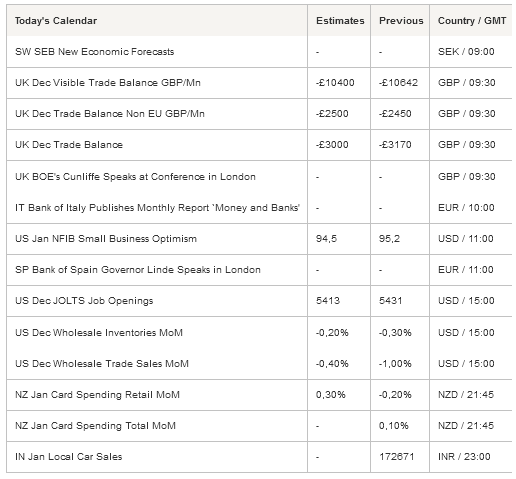
Task: Click the Today's Calendar column header
Action: click(56, 21)
